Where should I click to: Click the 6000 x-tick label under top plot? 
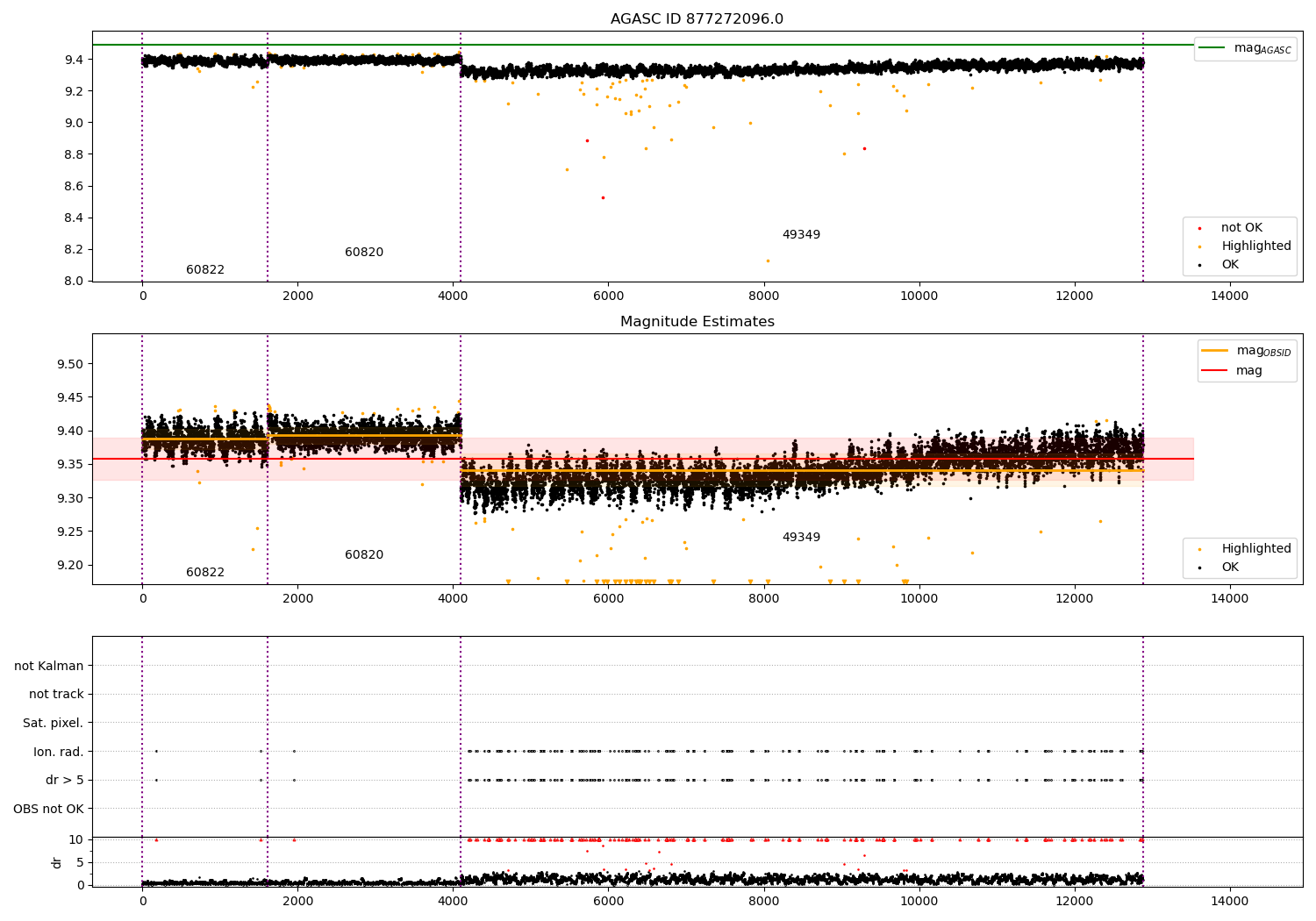[x=608, y=296]
